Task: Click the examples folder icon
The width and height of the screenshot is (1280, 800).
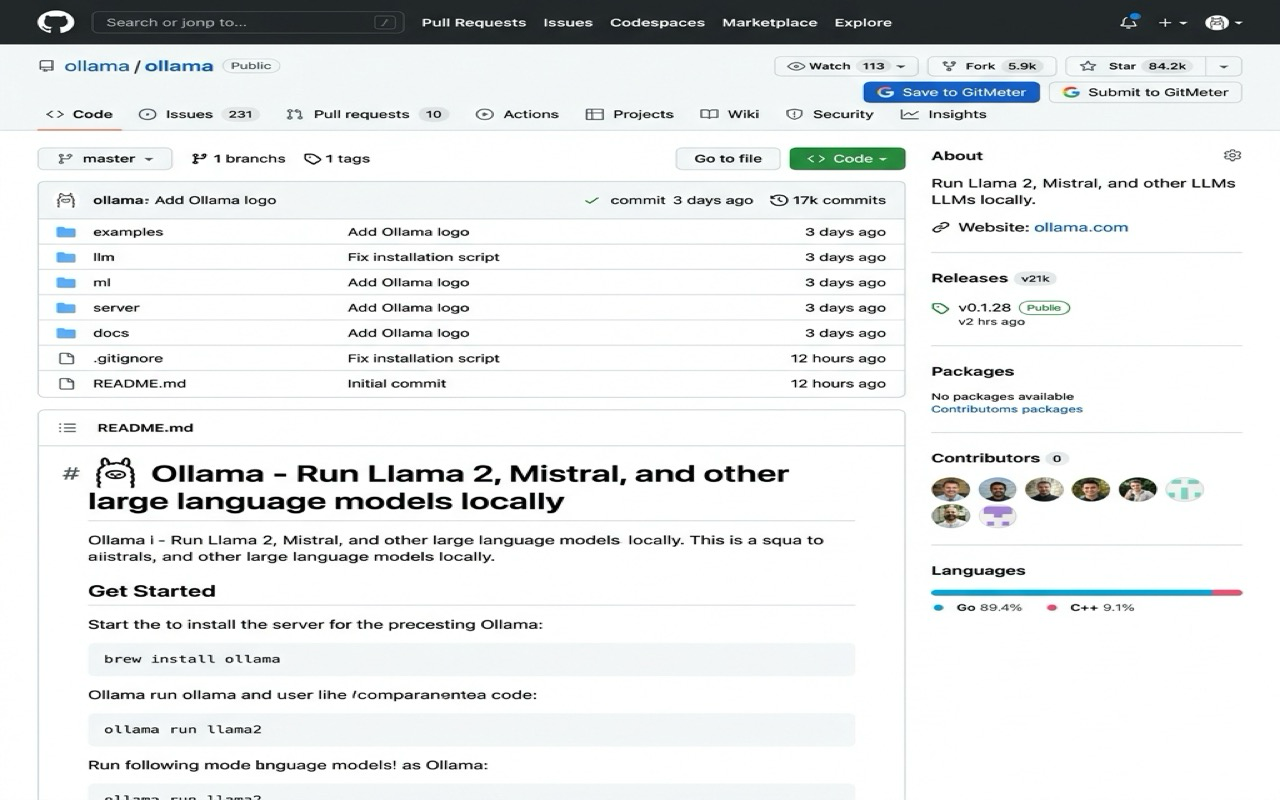Action: pos(68,231)
